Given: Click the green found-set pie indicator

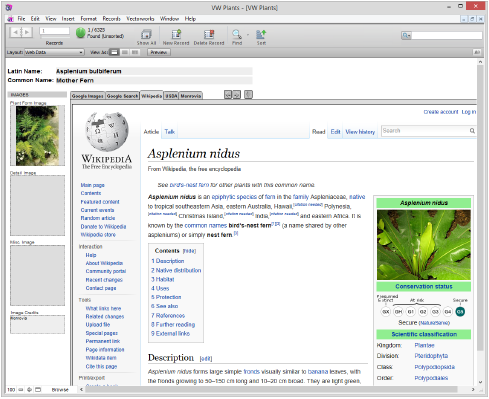Looking at the screenshot, I should [x=80, y=33].
